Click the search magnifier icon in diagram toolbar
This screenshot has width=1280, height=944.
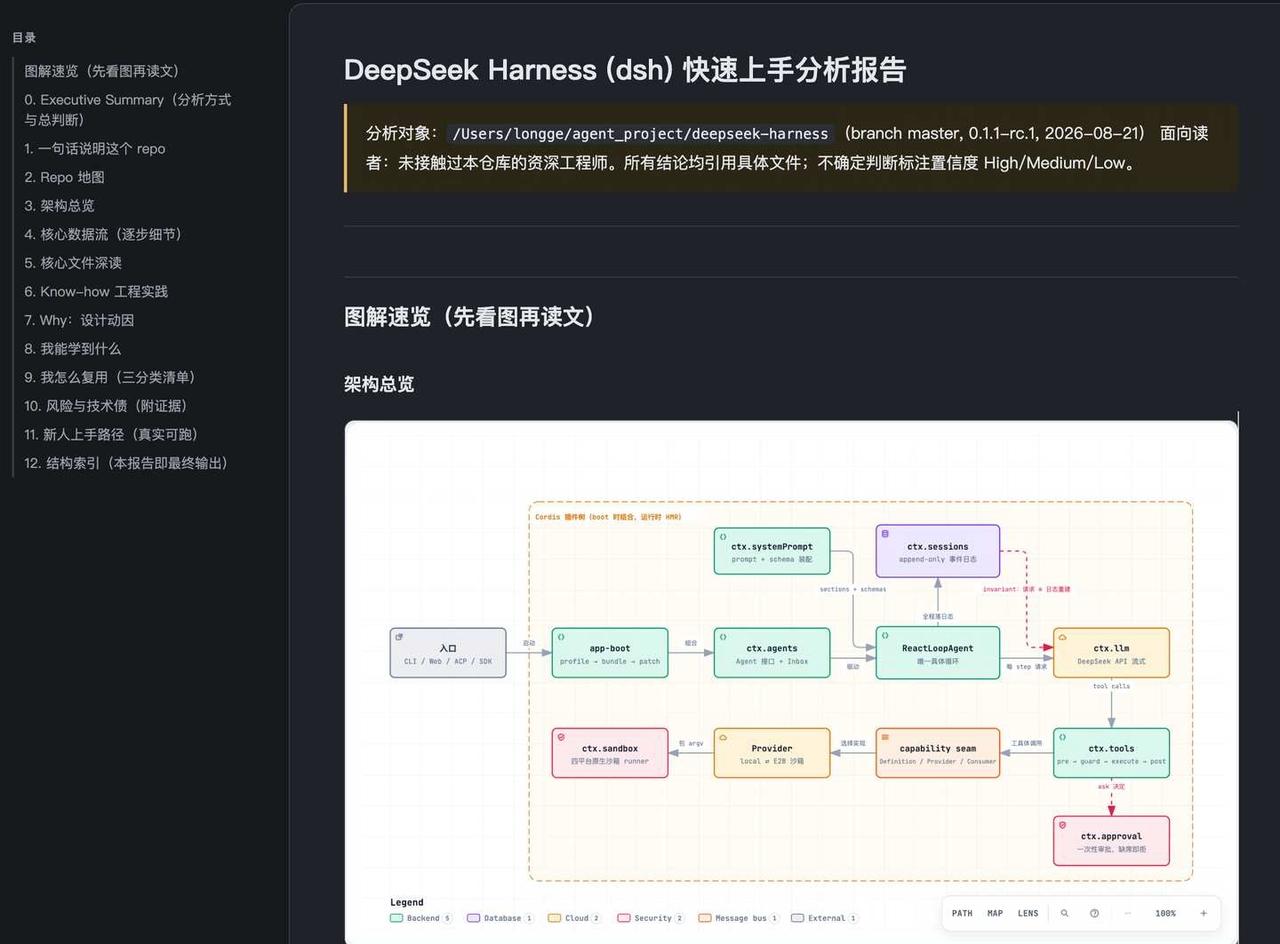click(x=1064, y=913)
